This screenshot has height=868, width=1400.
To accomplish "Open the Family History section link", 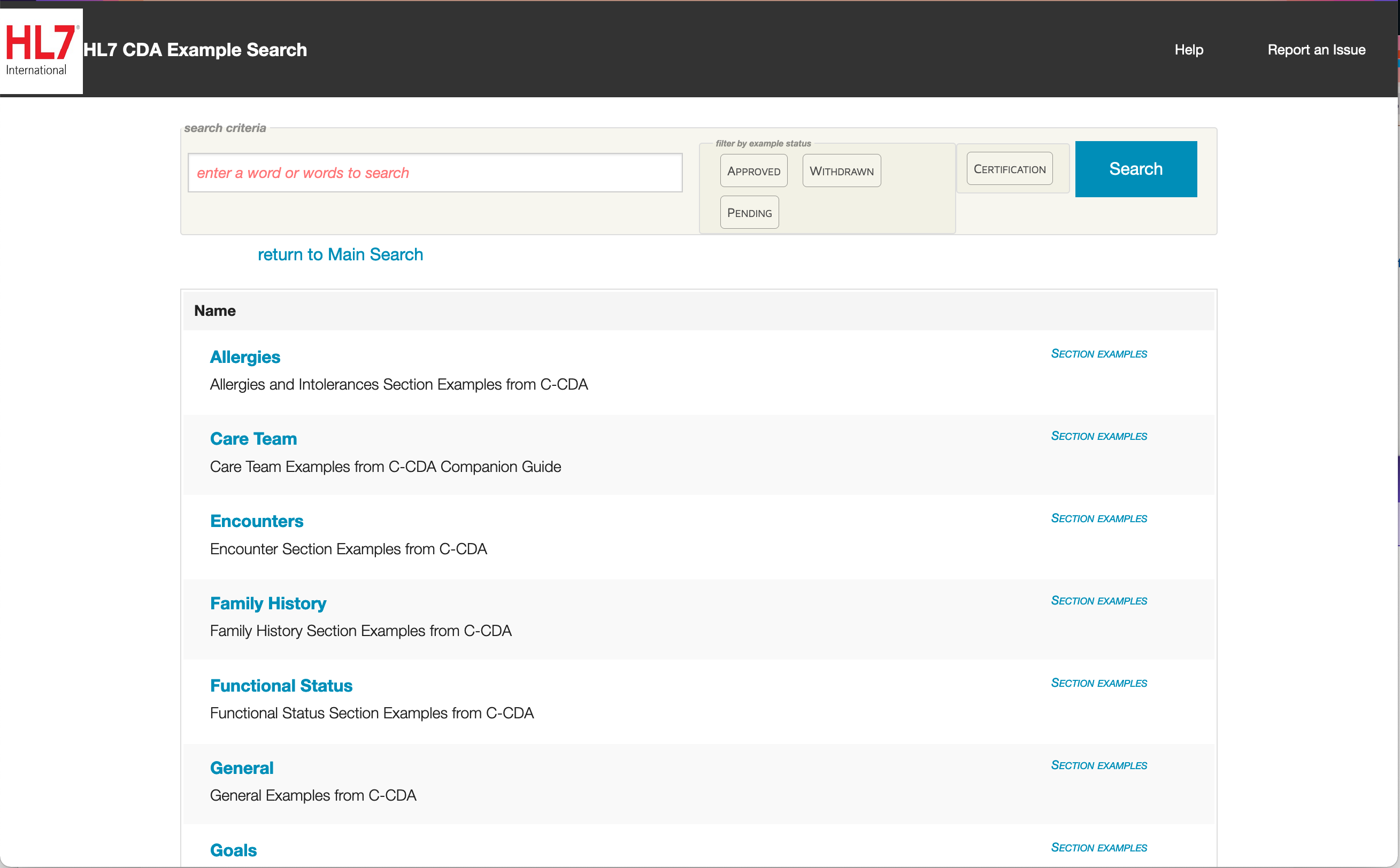I will pos(268,603).
